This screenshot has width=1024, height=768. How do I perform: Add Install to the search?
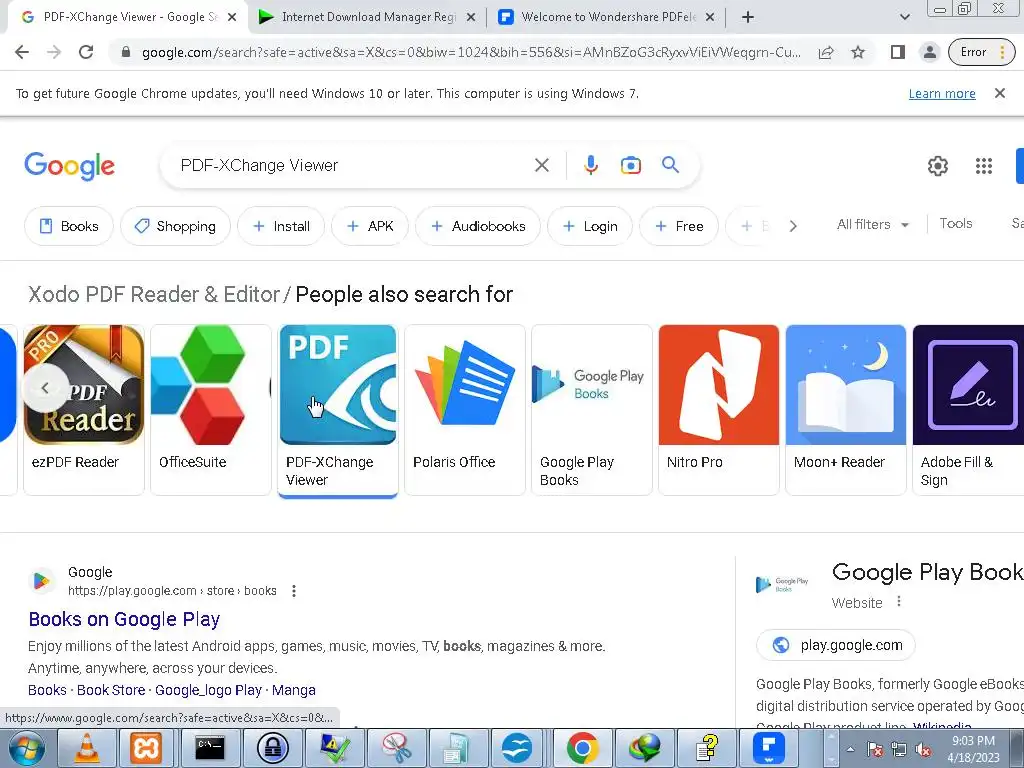[x=281, y=226]
